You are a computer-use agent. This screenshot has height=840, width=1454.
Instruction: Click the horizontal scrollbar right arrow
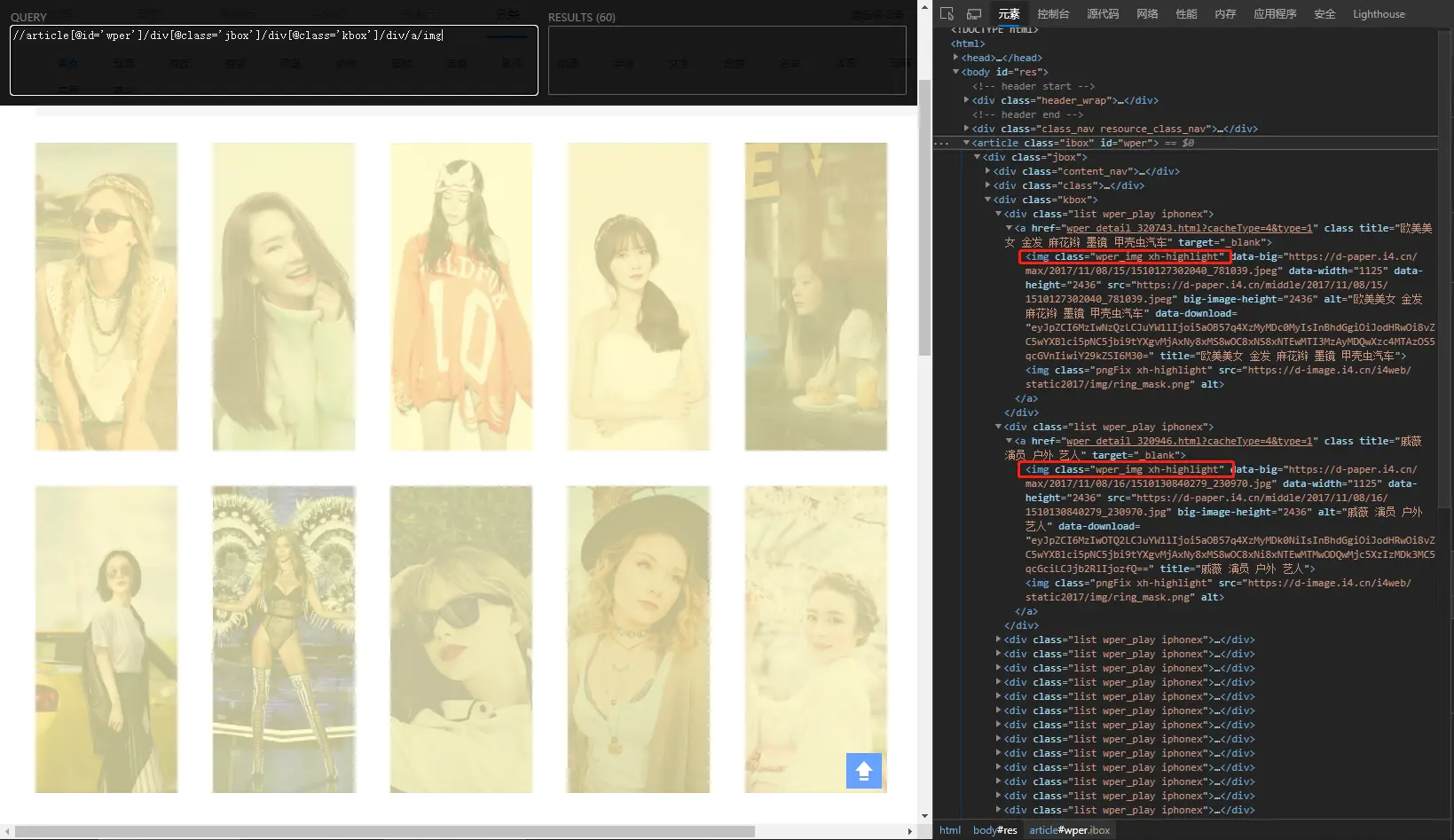point(909,831)
